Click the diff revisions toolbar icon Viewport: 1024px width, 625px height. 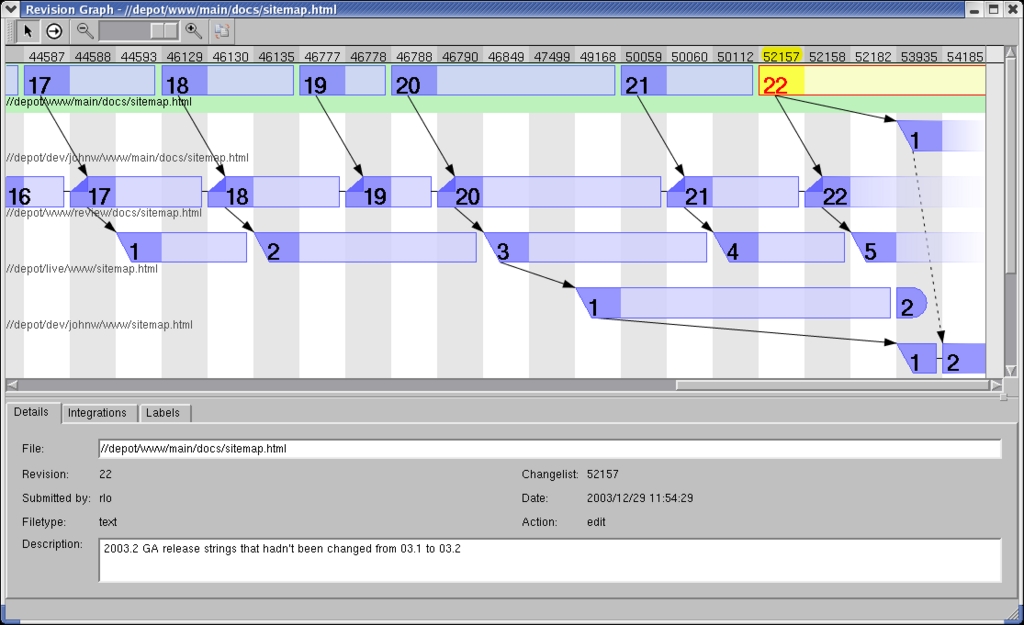[220, 31]
